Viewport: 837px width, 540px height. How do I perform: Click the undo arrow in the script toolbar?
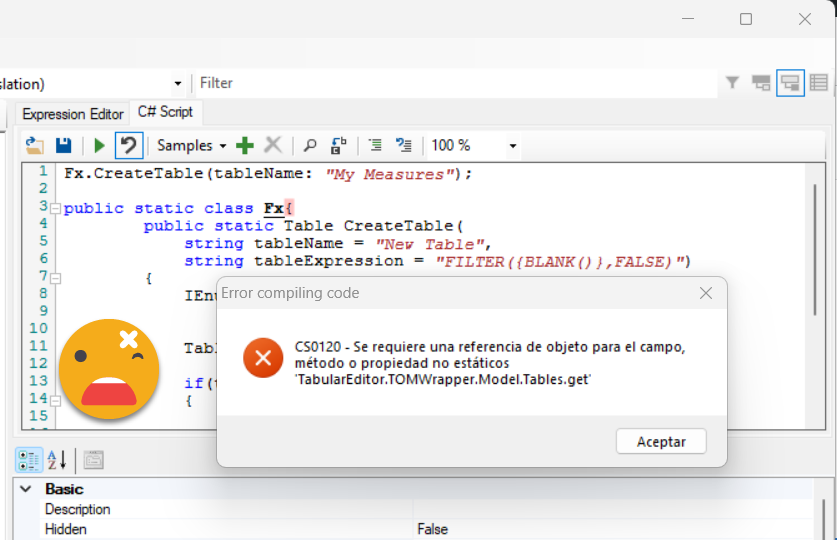(128, 146)
